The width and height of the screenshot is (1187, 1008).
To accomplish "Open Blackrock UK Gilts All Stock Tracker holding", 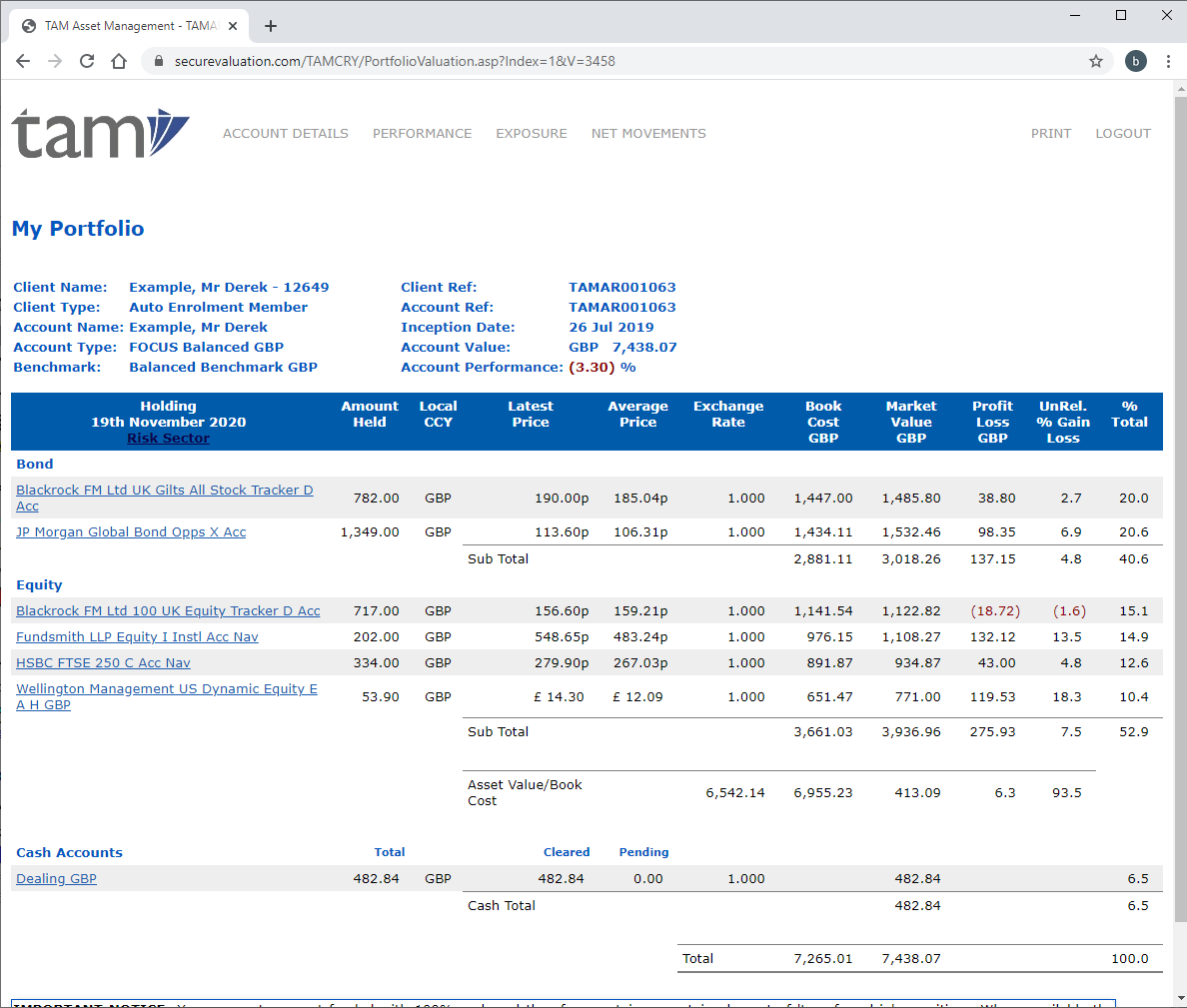I will 164,498.
